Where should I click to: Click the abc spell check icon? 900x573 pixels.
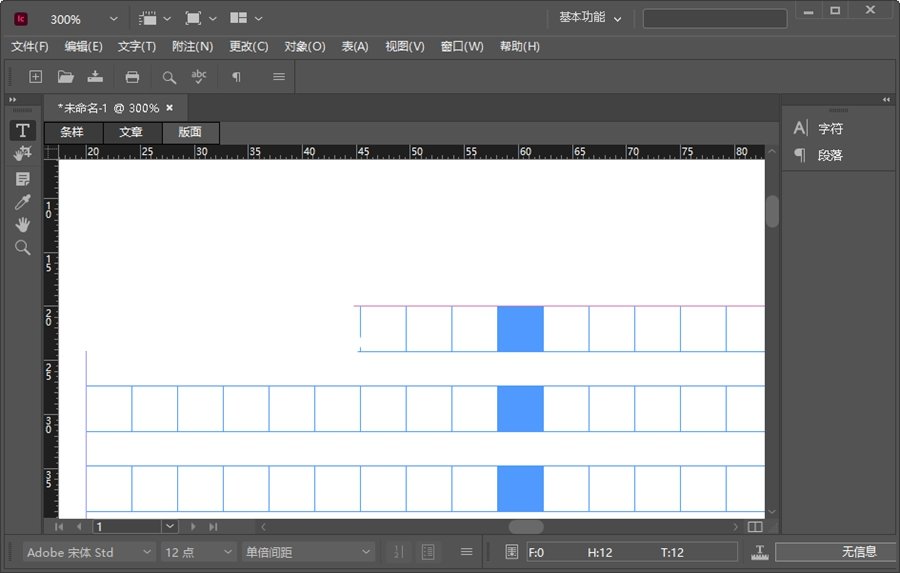click(x=199, y=76)
